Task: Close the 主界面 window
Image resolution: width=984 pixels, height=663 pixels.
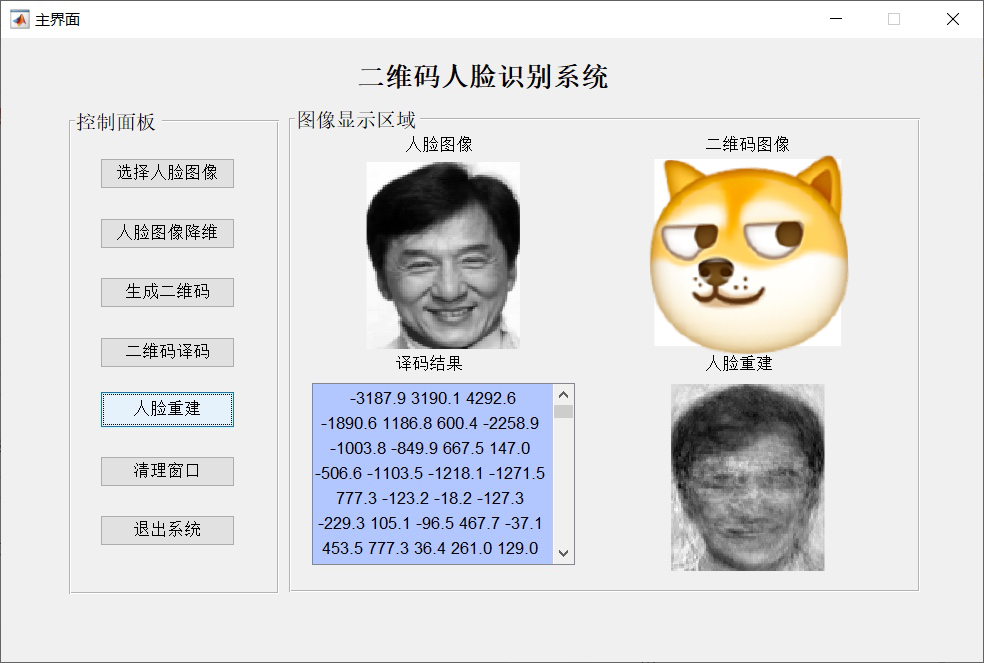Action: [x=953, y=19]
